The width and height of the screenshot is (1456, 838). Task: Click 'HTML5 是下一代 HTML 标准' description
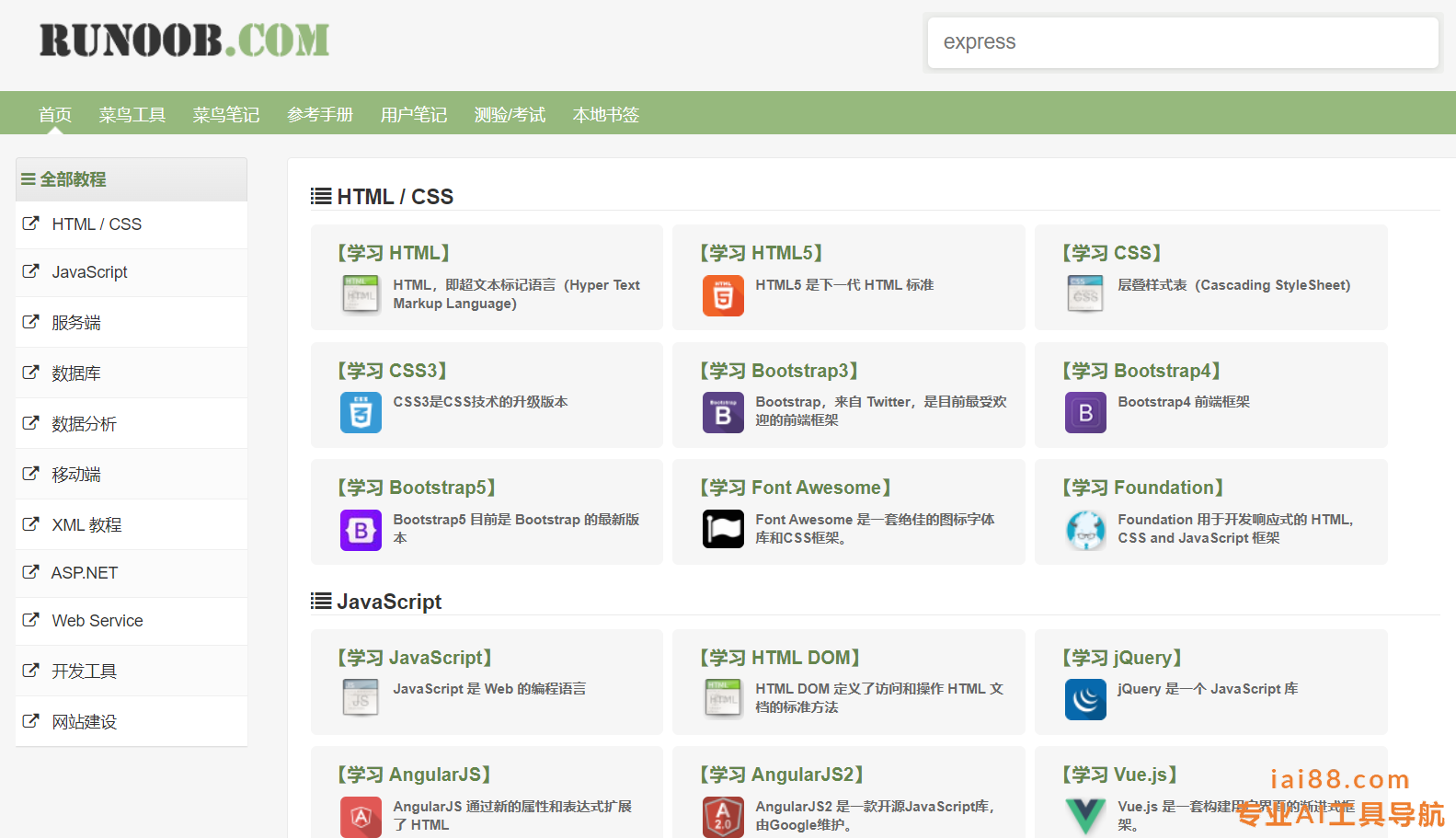844,285
